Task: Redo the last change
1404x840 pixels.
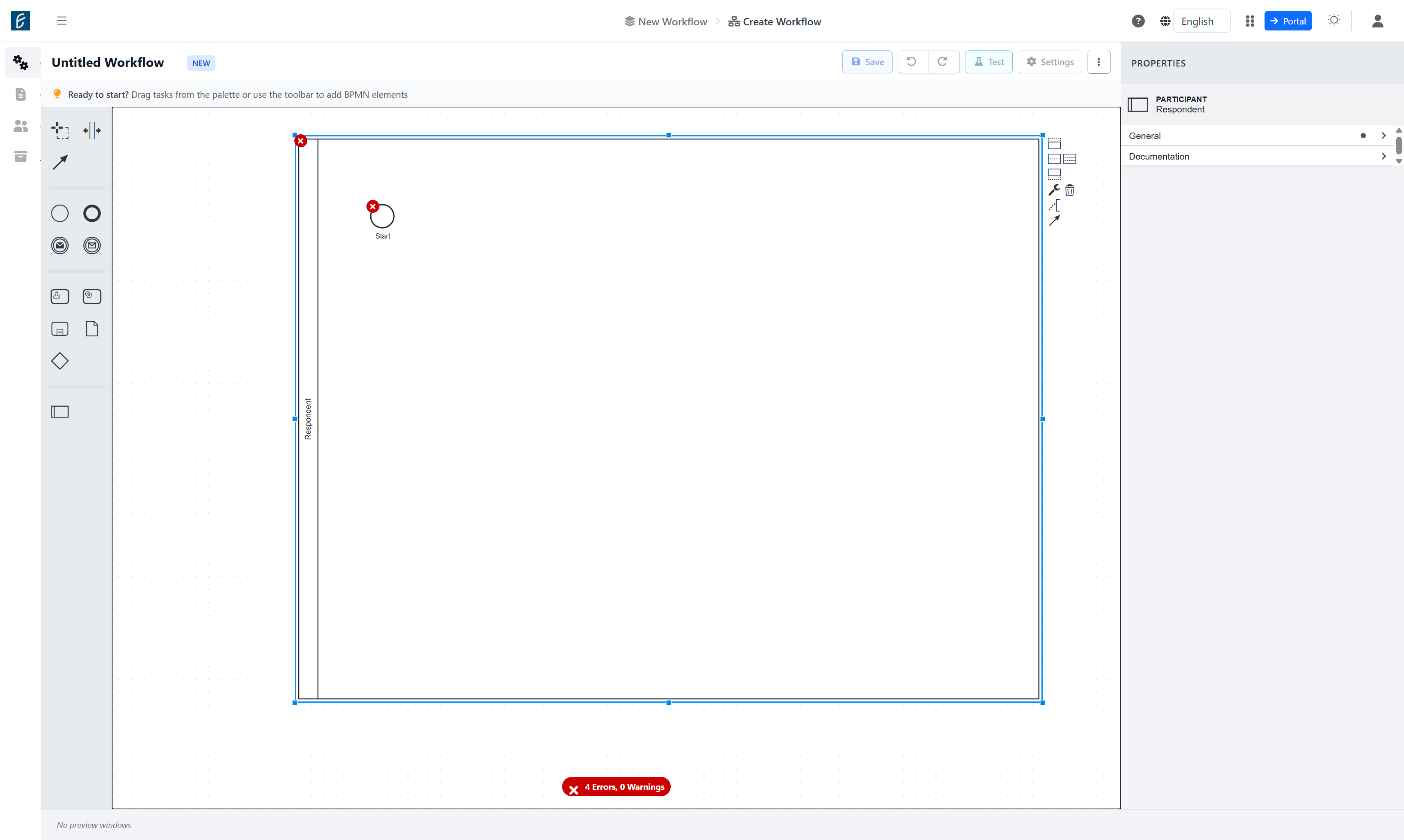Action: click(943, 62)
